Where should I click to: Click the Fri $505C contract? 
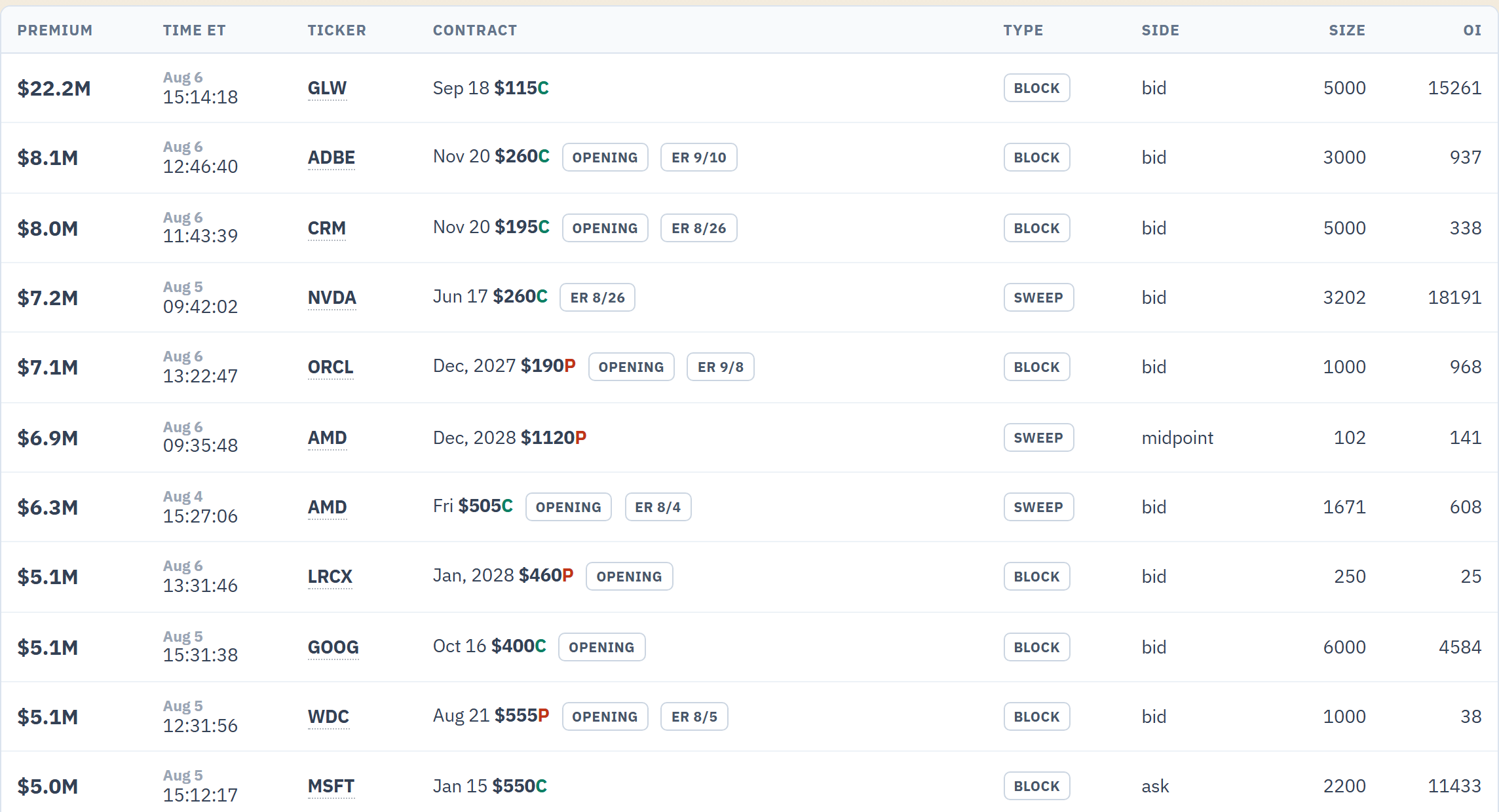(x=473, y=506)
